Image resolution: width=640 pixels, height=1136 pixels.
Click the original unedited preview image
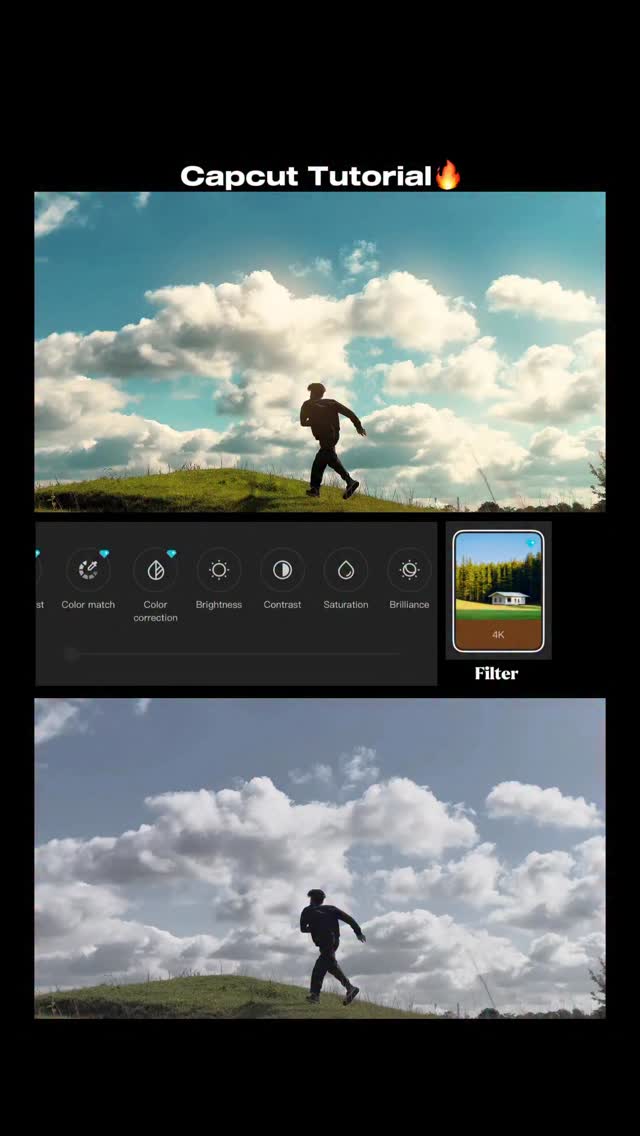coord(320,859)
